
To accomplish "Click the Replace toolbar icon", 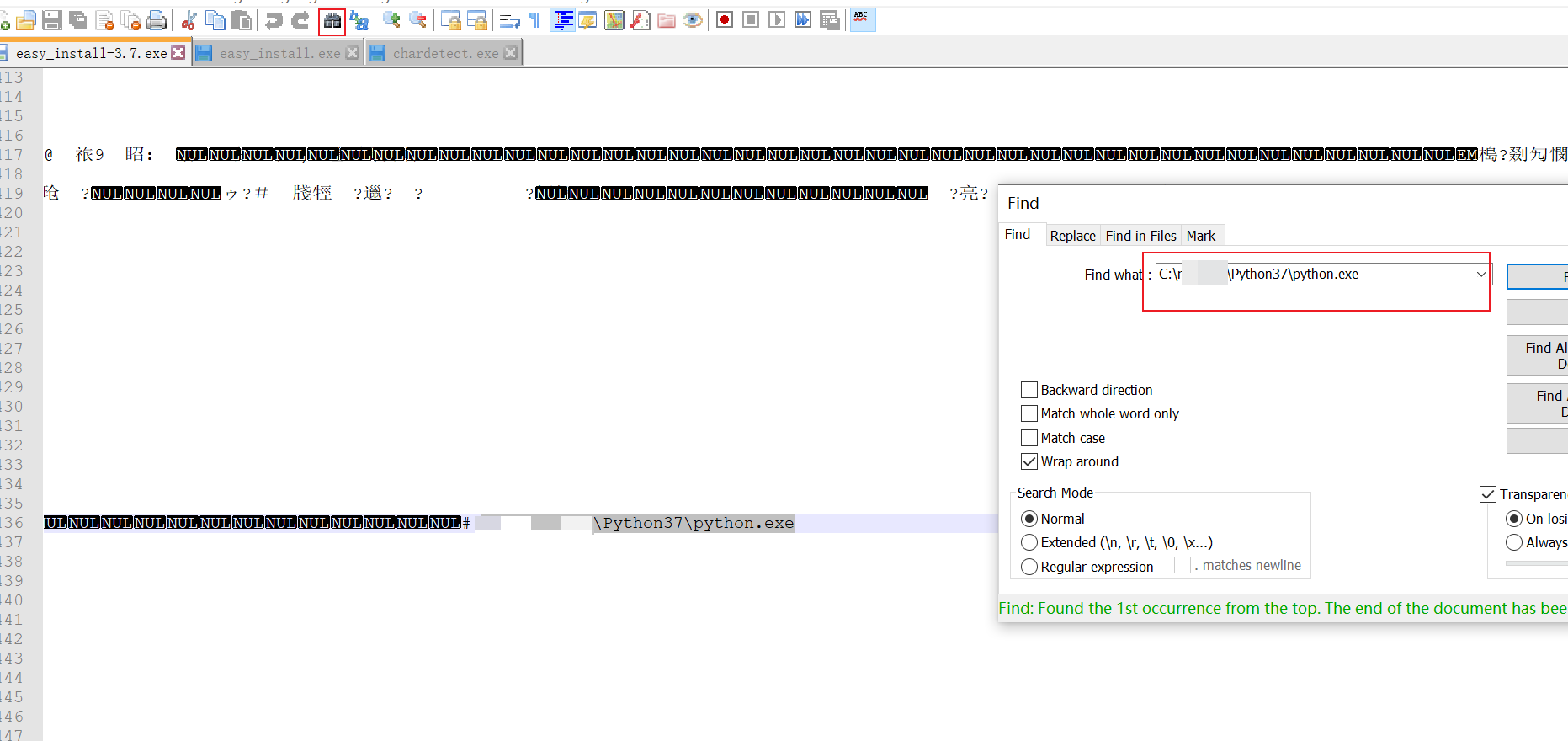I will (x=359, y=20).
